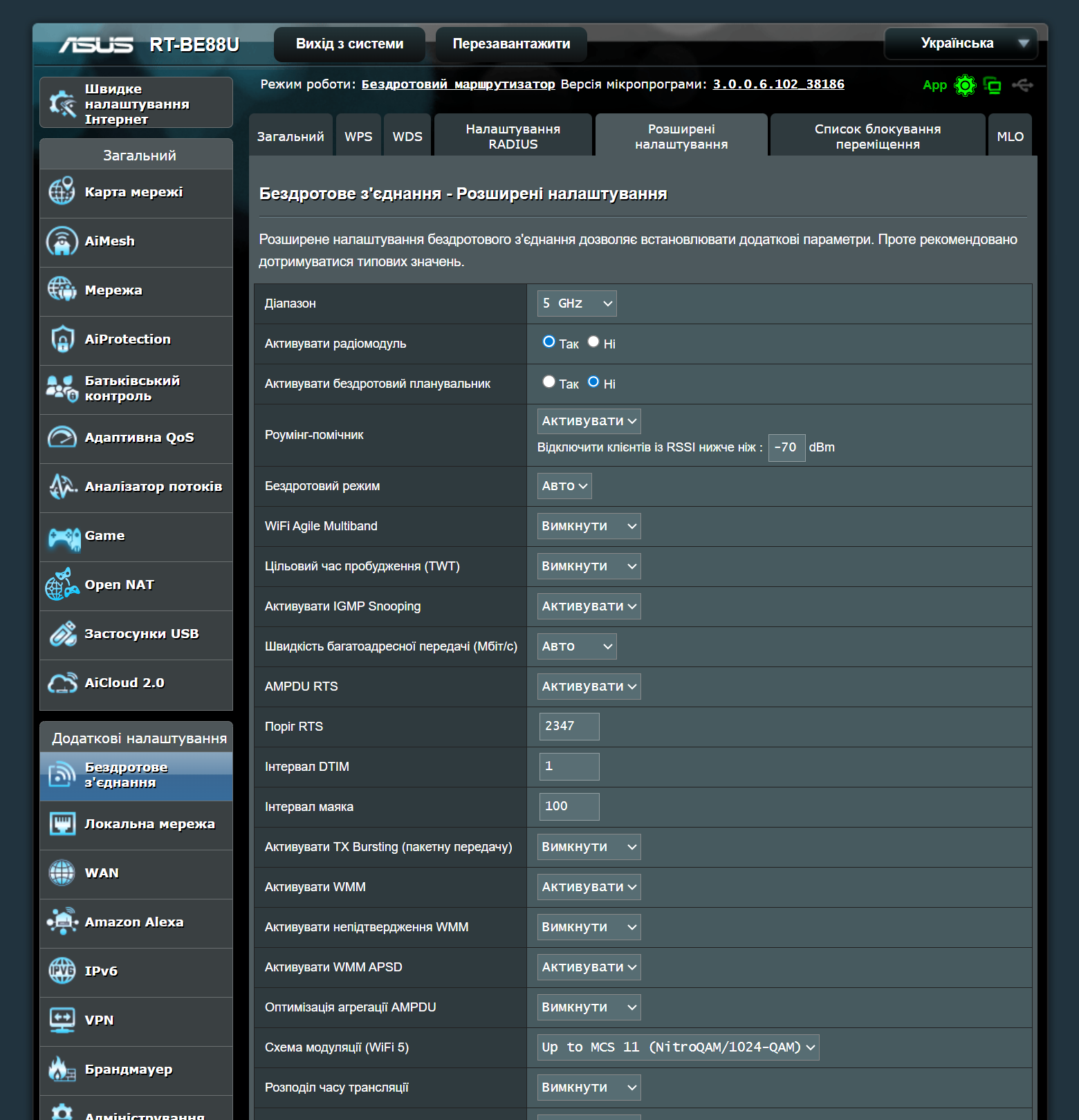The height and width of the screenshot is (1120, 1079).
Task: Select 'Ні' for Активувати радіомодуль
Action: click(593, 342)
